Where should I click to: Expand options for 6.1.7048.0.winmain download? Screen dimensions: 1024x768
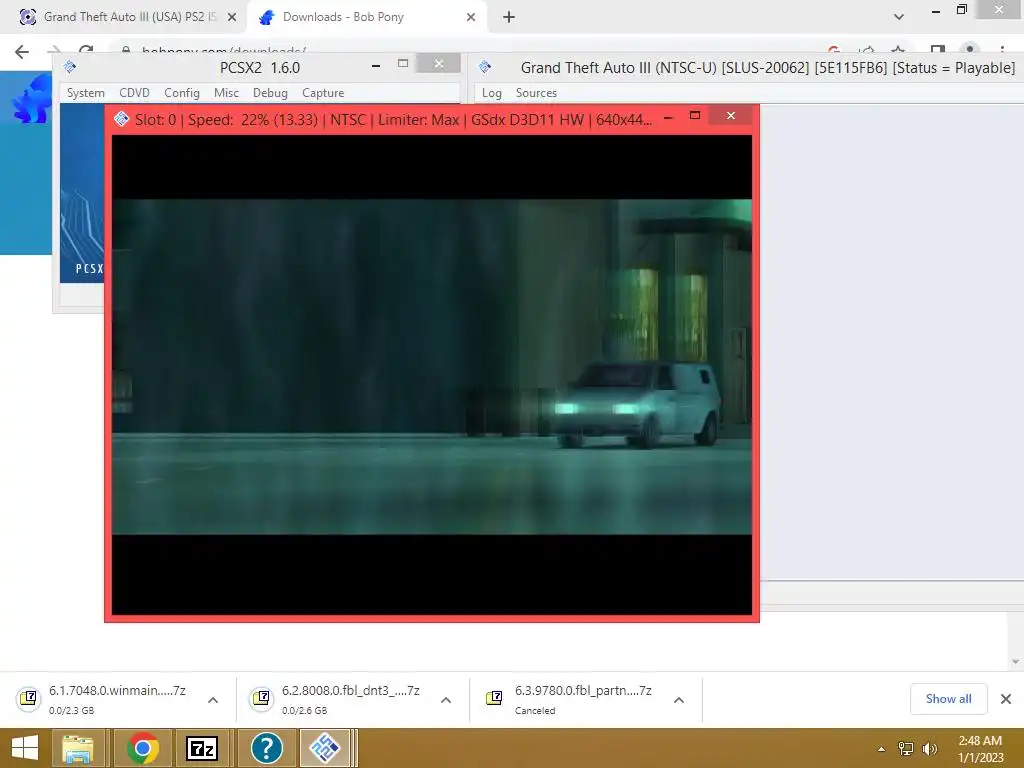click(213, 700)
